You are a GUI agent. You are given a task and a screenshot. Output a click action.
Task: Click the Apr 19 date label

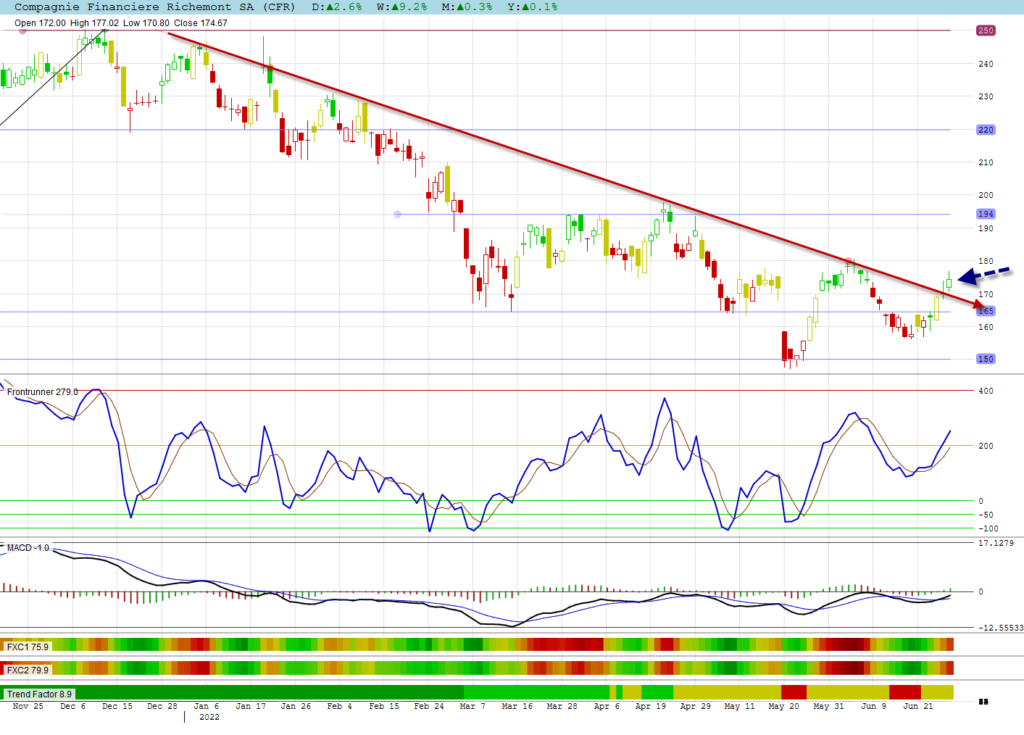[x=650, y=706]
